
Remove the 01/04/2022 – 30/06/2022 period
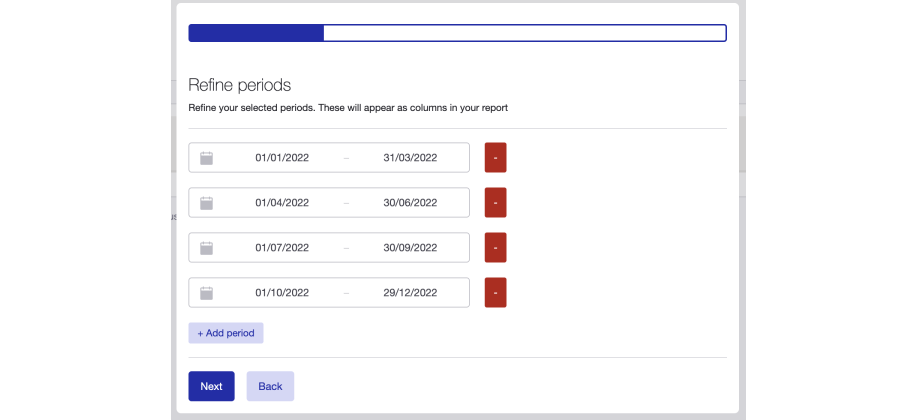coord(495,202)
